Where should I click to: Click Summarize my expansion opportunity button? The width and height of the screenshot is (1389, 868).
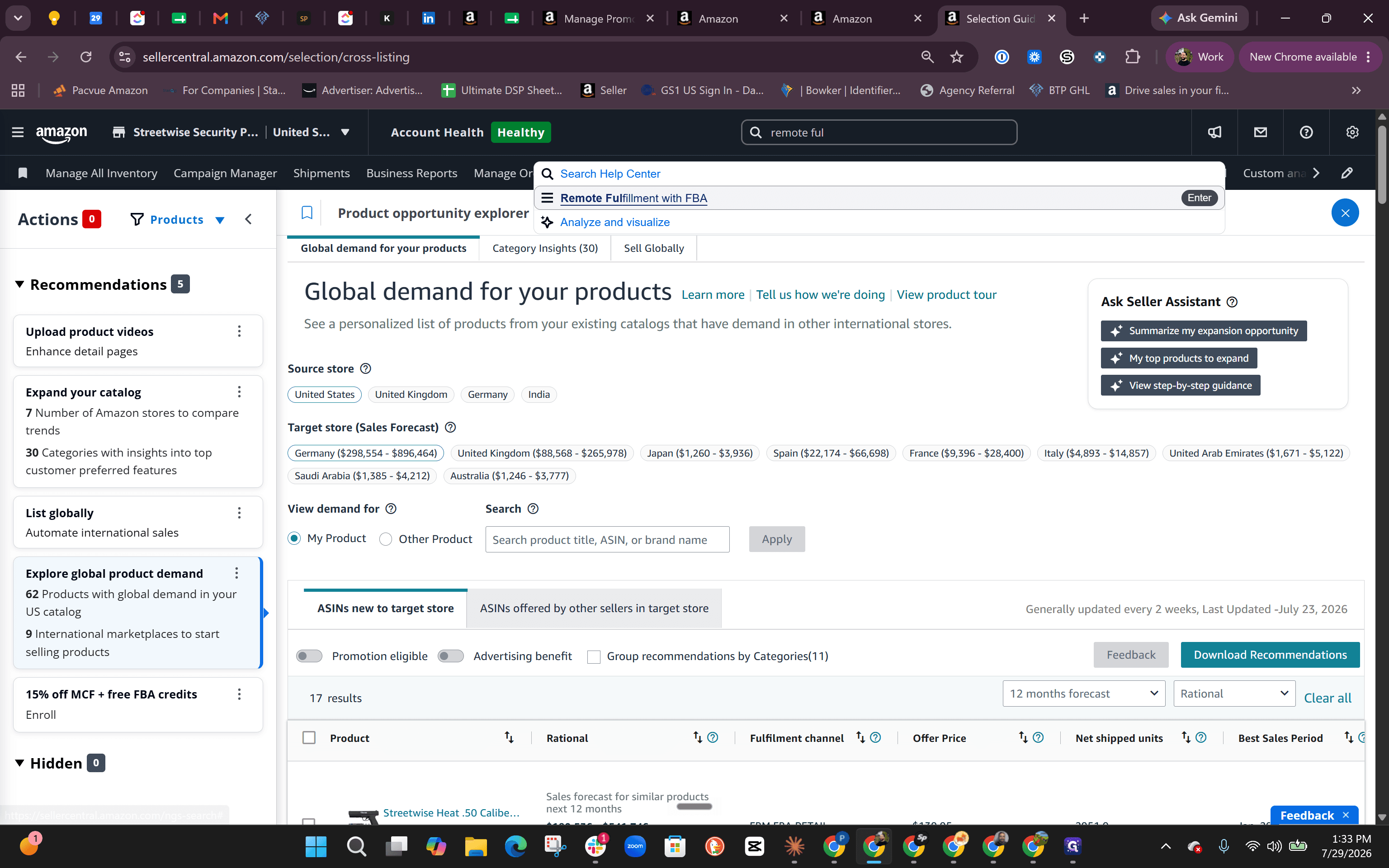(1204, 330)
